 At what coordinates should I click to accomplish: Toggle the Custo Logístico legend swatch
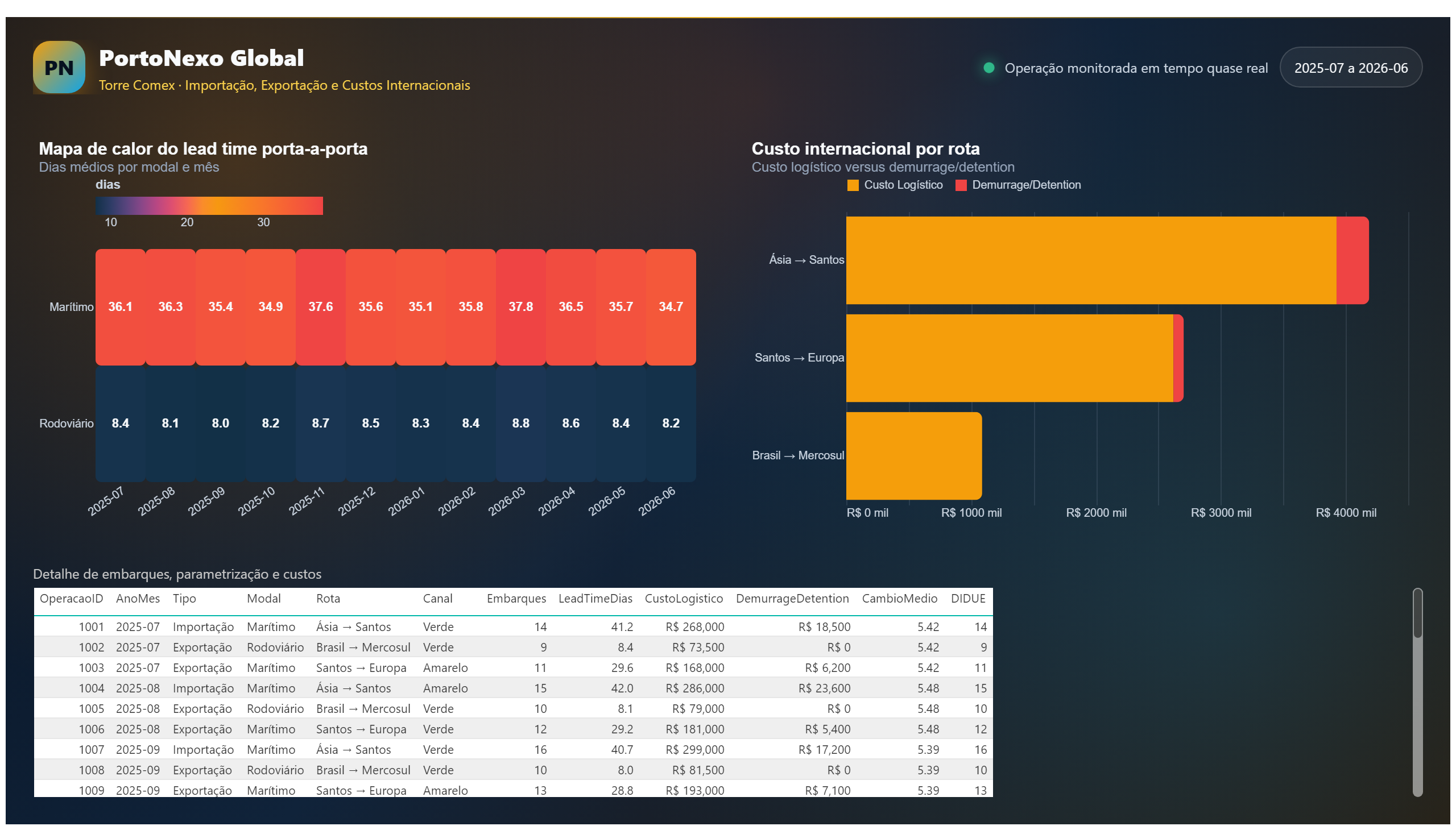tap(853, 185)
